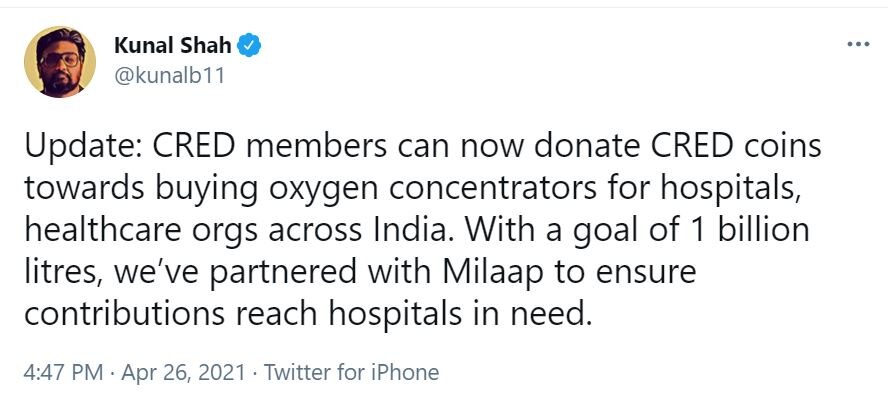
Task: Open Kunal Shah's profile picture
Action: click(x=59, y=61)
